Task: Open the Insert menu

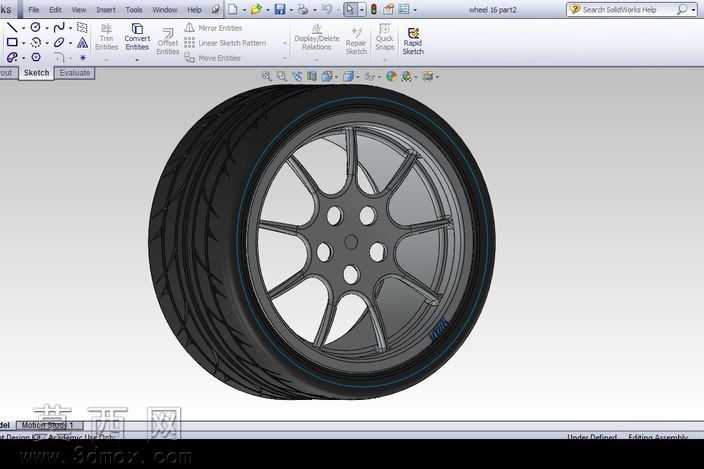Action: [106, 9]
